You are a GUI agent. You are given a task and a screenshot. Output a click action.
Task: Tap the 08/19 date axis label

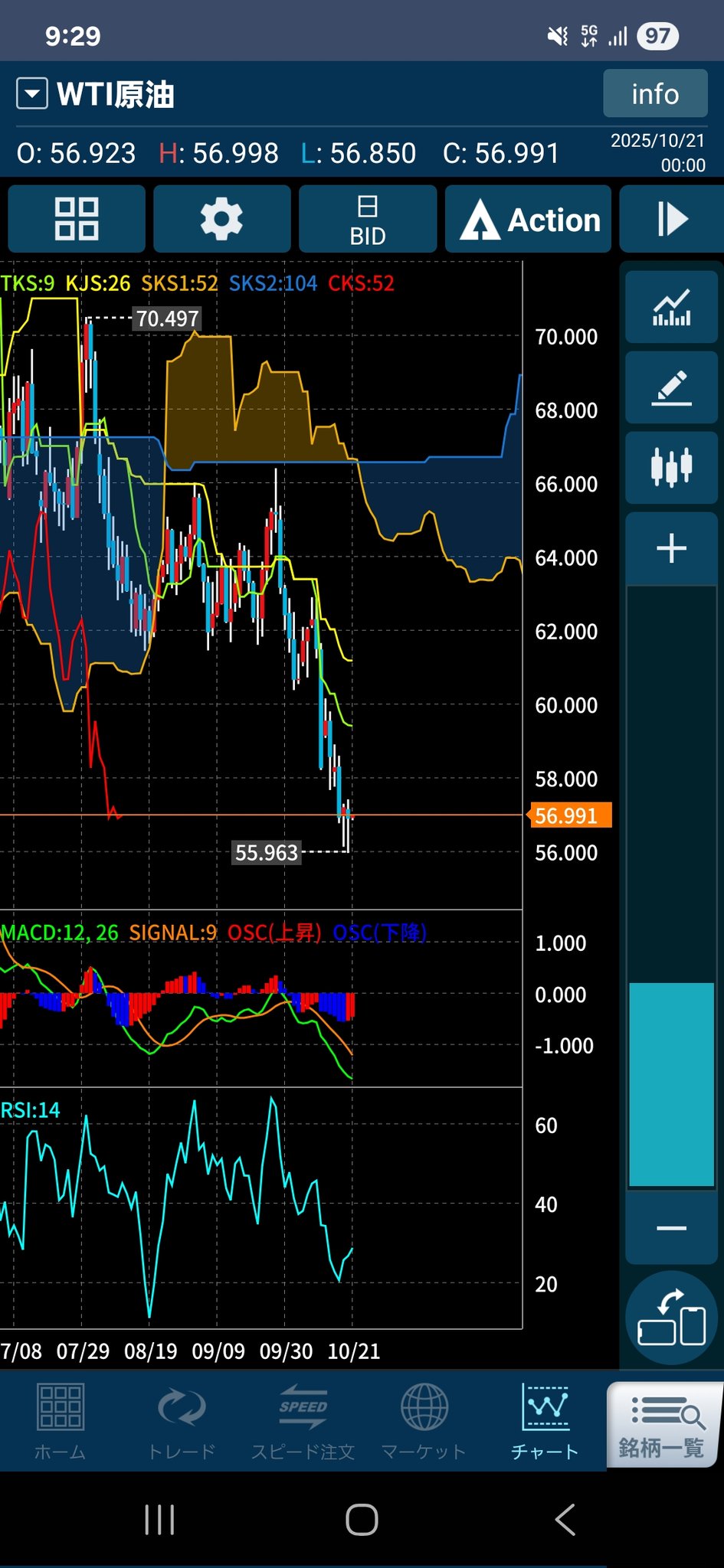[x=150, y=1351]
